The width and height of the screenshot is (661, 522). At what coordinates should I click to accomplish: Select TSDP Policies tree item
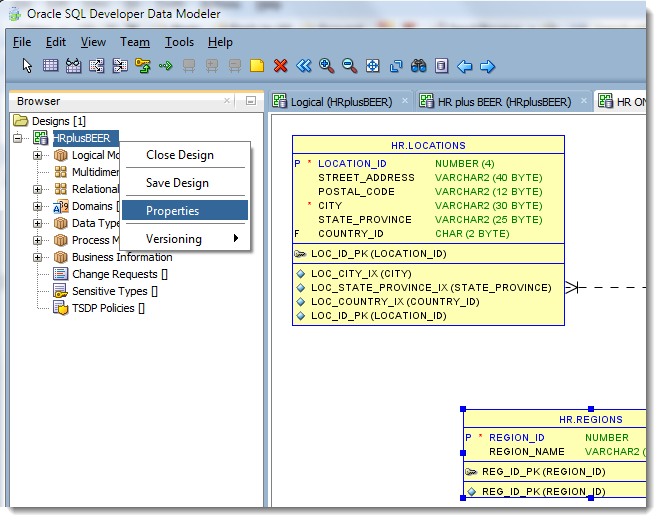108,308
